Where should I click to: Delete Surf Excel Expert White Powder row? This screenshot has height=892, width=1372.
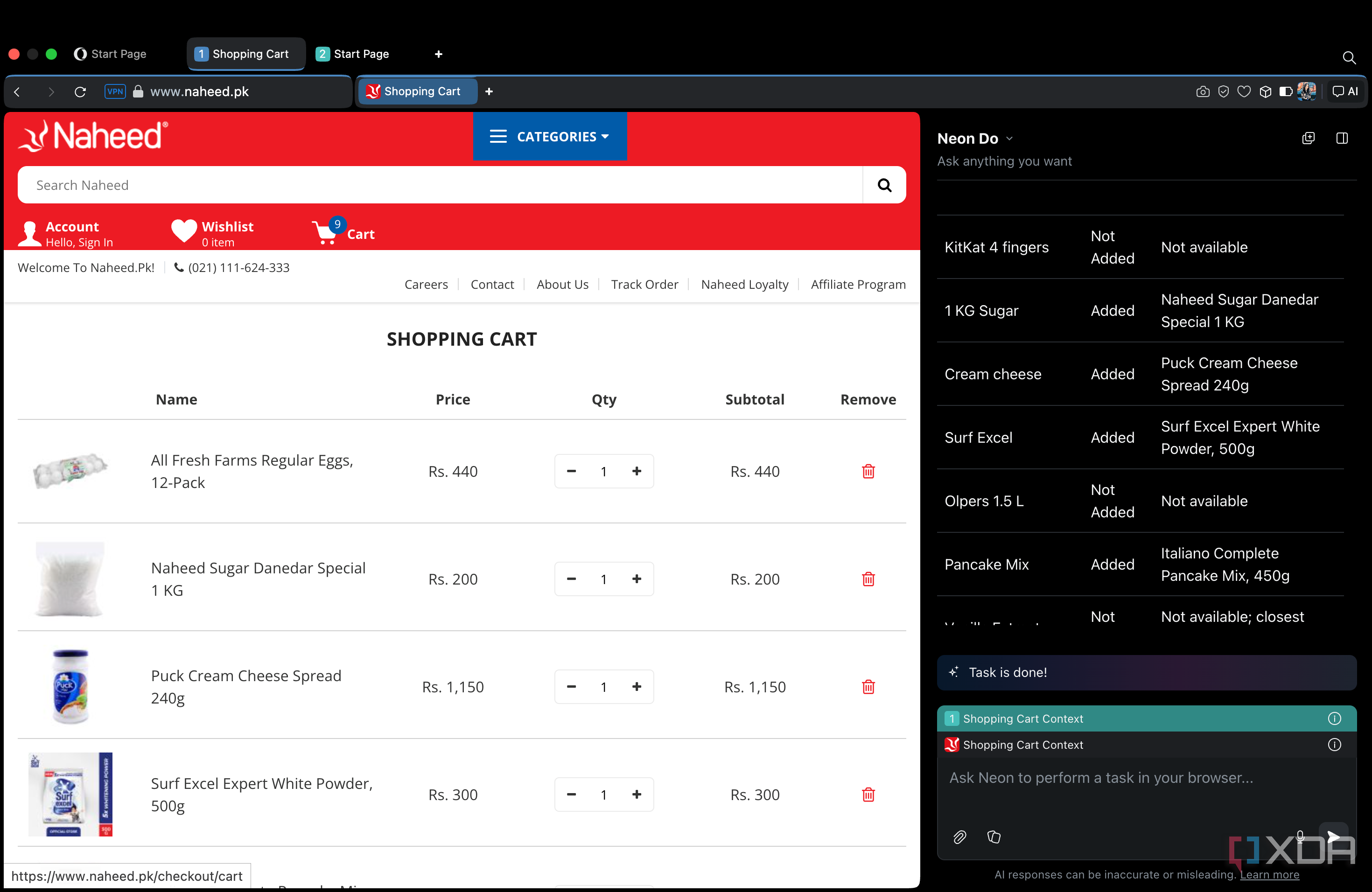(x=868, y=794)
